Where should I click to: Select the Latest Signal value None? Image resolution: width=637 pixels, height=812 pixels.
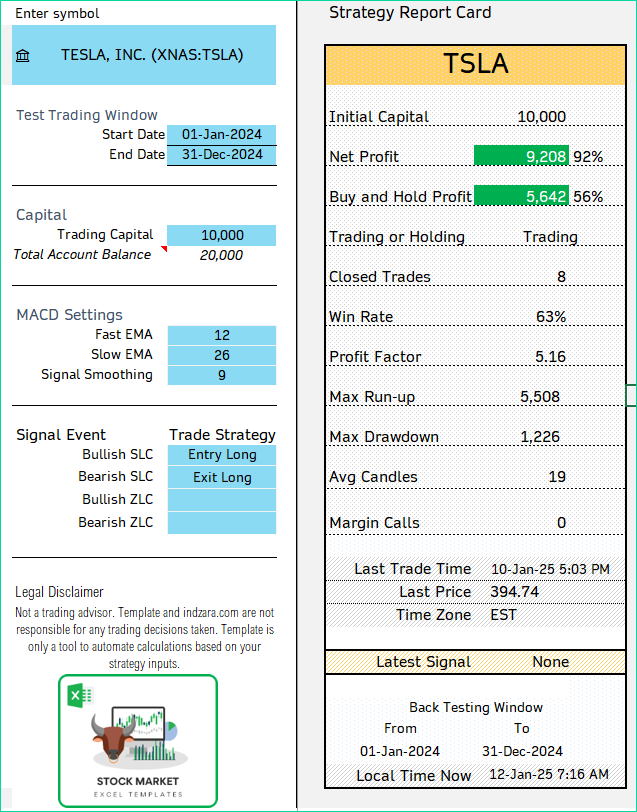point(551,662)
